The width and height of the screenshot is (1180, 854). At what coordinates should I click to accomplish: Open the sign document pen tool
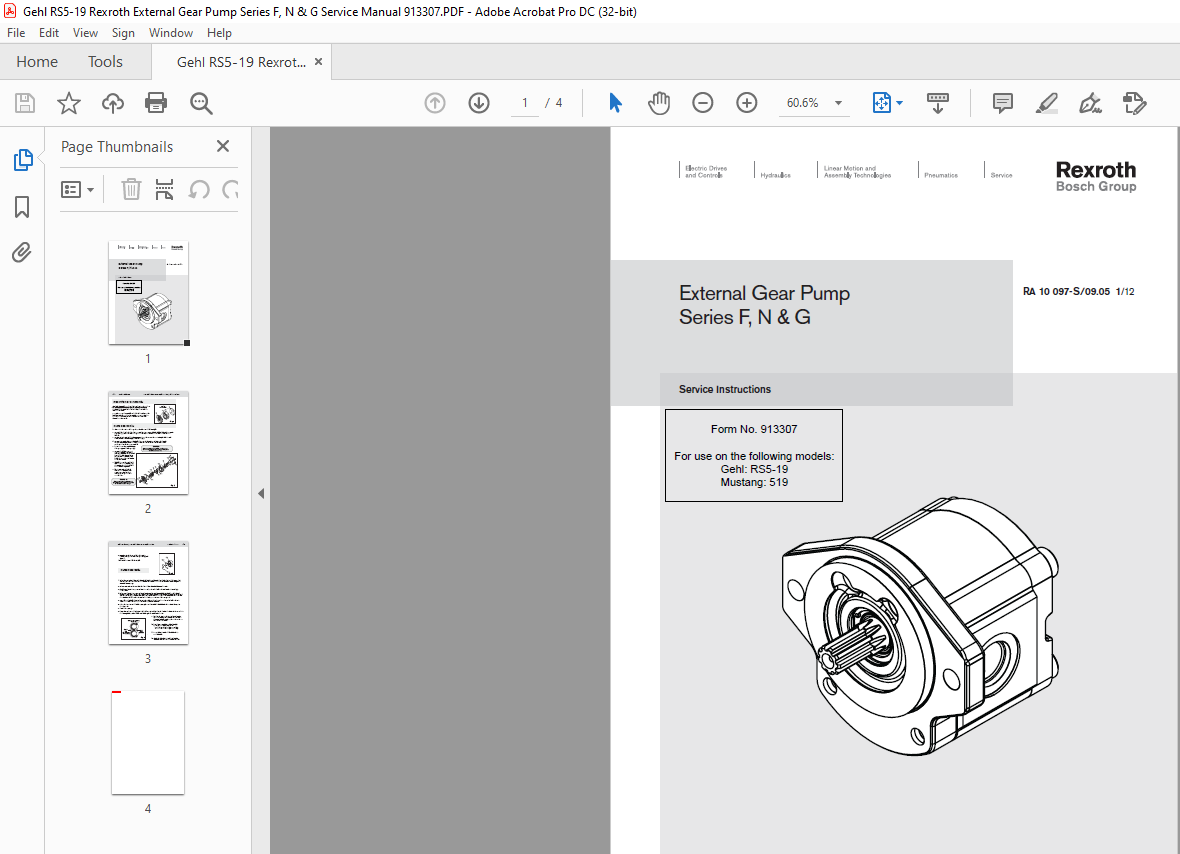coord(1090,103)
